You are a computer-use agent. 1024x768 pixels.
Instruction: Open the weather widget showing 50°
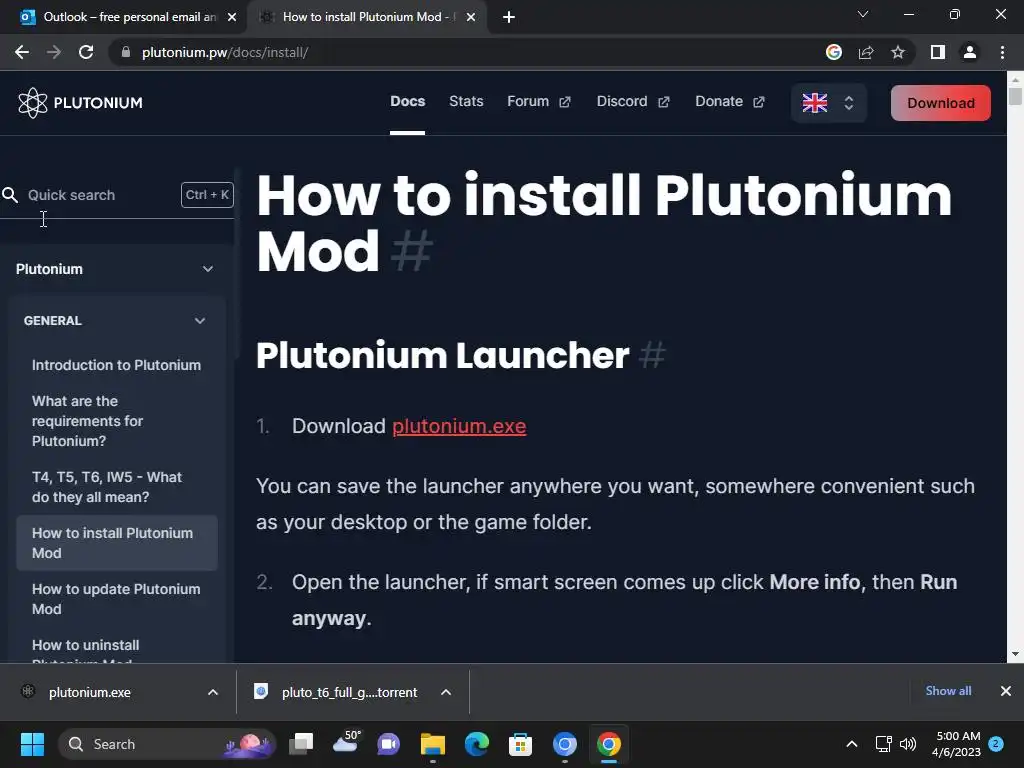tap(347, 743)
